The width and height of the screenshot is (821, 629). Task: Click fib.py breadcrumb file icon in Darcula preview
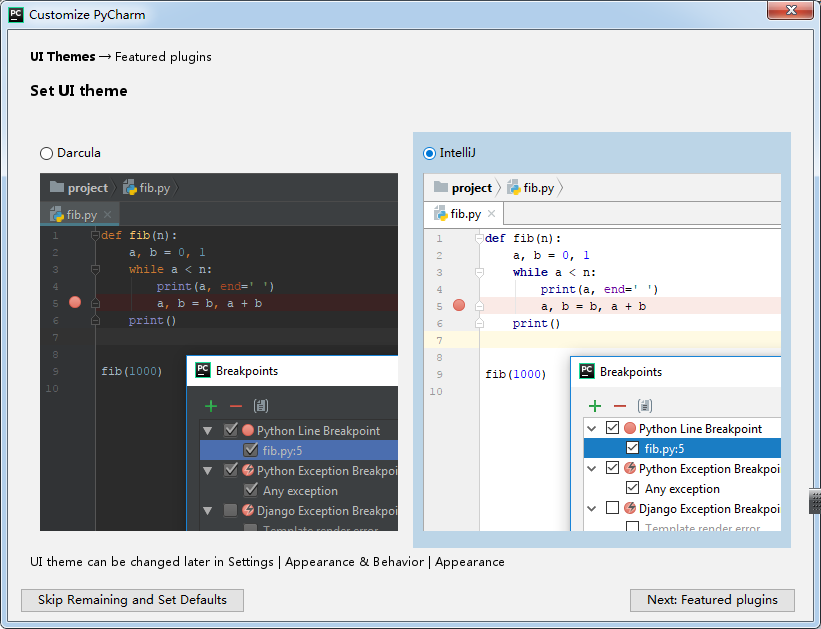[x=130, y=187]
